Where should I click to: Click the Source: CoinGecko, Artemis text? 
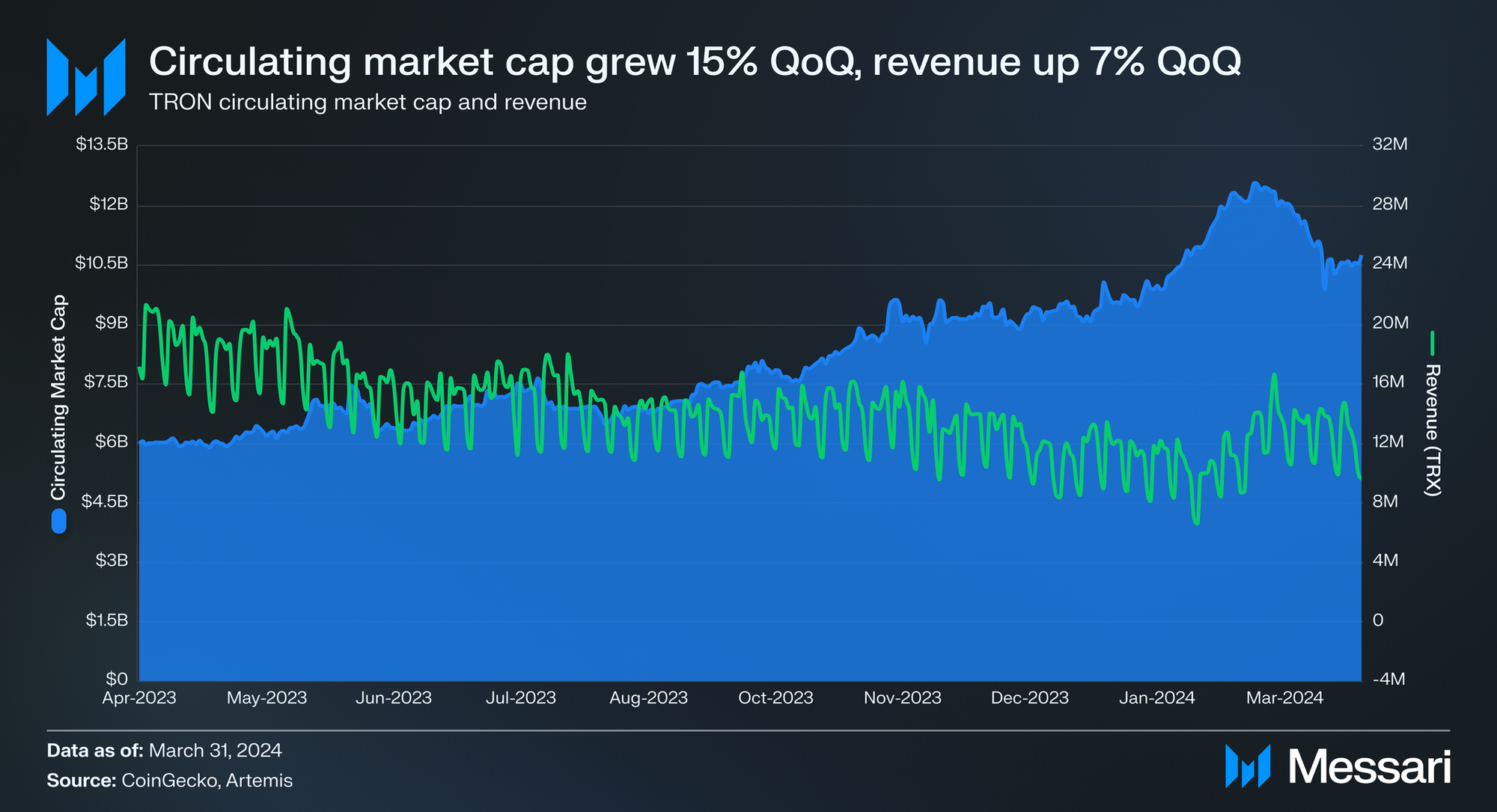click(x=170, y=781)
